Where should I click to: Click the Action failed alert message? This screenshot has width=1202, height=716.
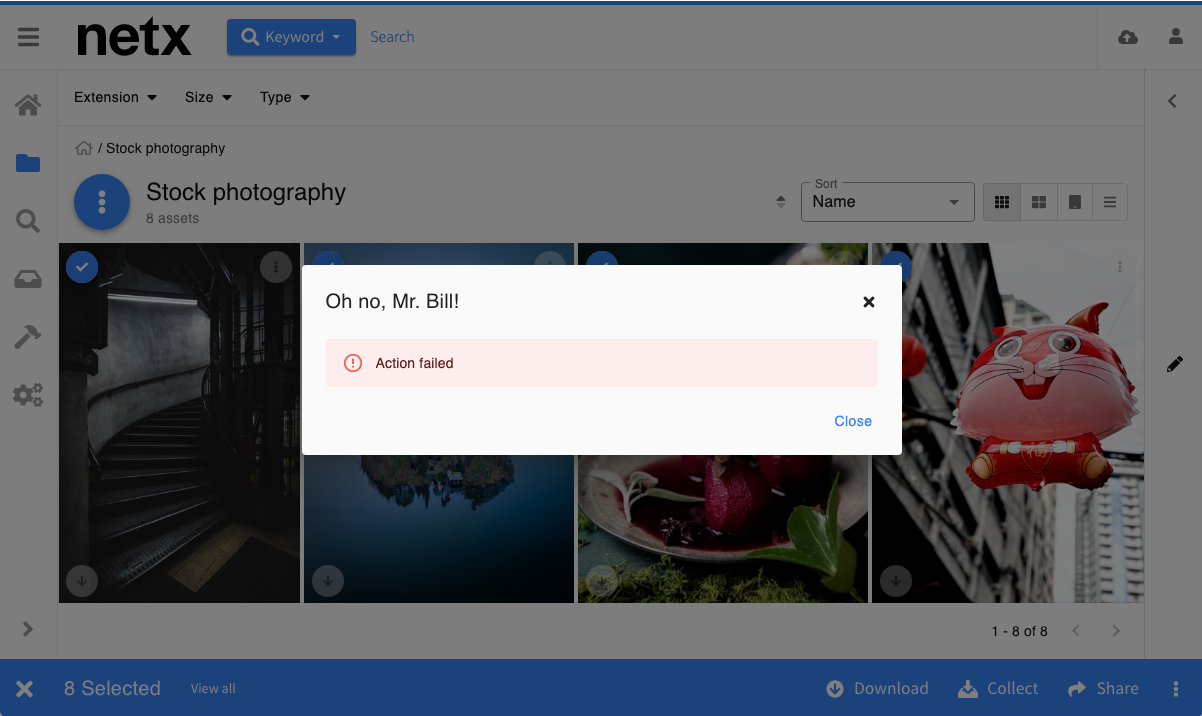(602, 363)
